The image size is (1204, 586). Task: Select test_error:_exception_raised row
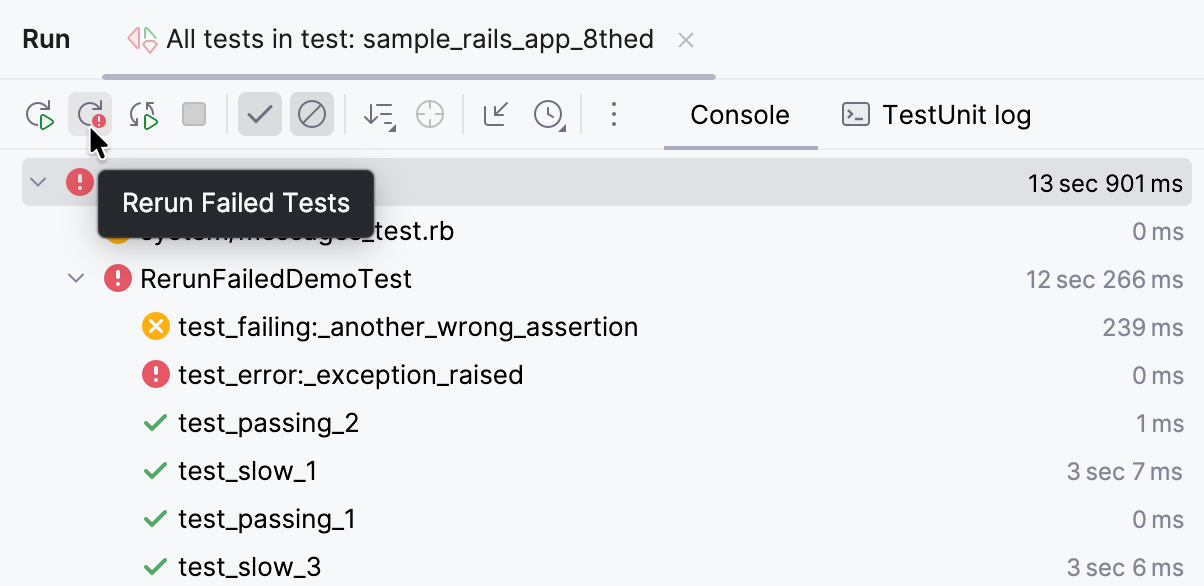point(607,375)
